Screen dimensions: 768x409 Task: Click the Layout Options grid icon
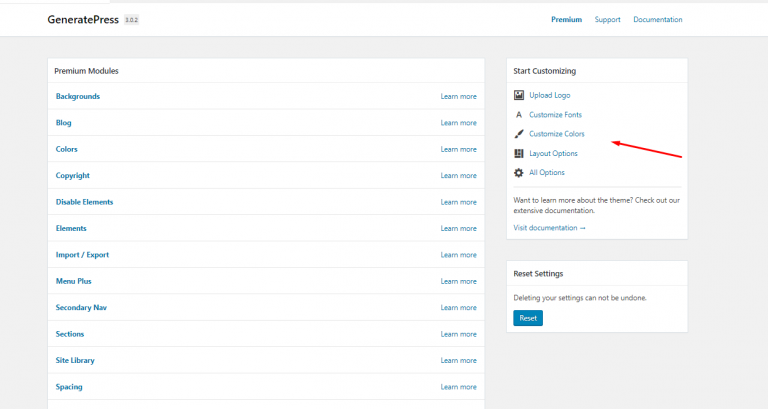click(x=519, y=153)
